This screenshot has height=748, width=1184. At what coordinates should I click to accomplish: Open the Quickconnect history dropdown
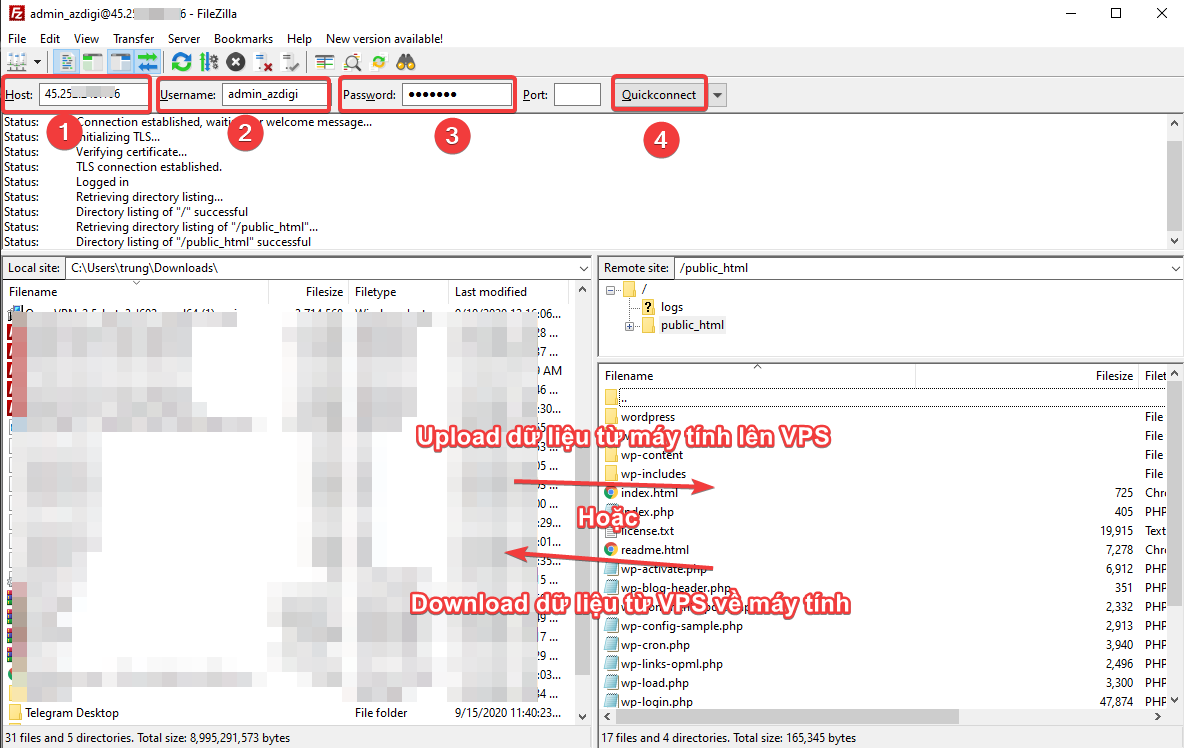pos(718,95)
